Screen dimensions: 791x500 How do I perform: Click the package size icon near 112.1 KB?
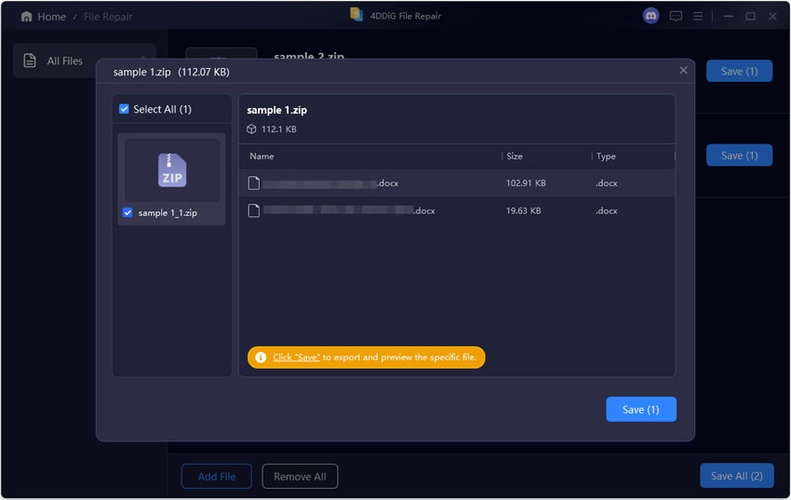(251, 129)
